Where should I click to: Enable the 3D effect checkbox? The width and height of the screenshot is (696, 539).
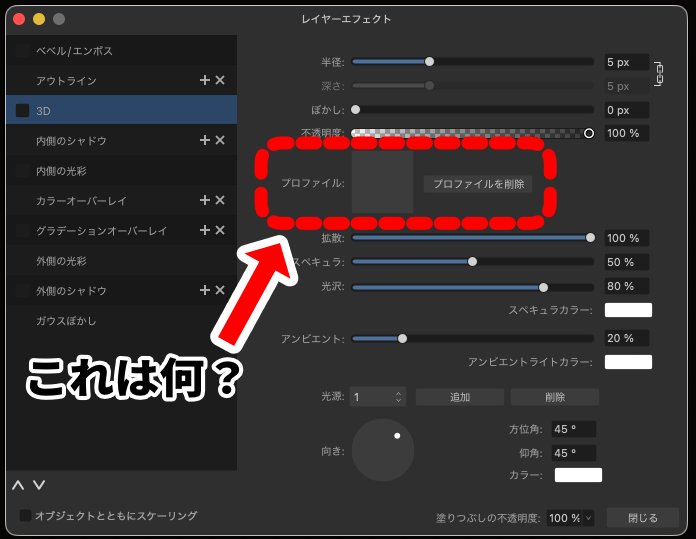click(22, 110)
